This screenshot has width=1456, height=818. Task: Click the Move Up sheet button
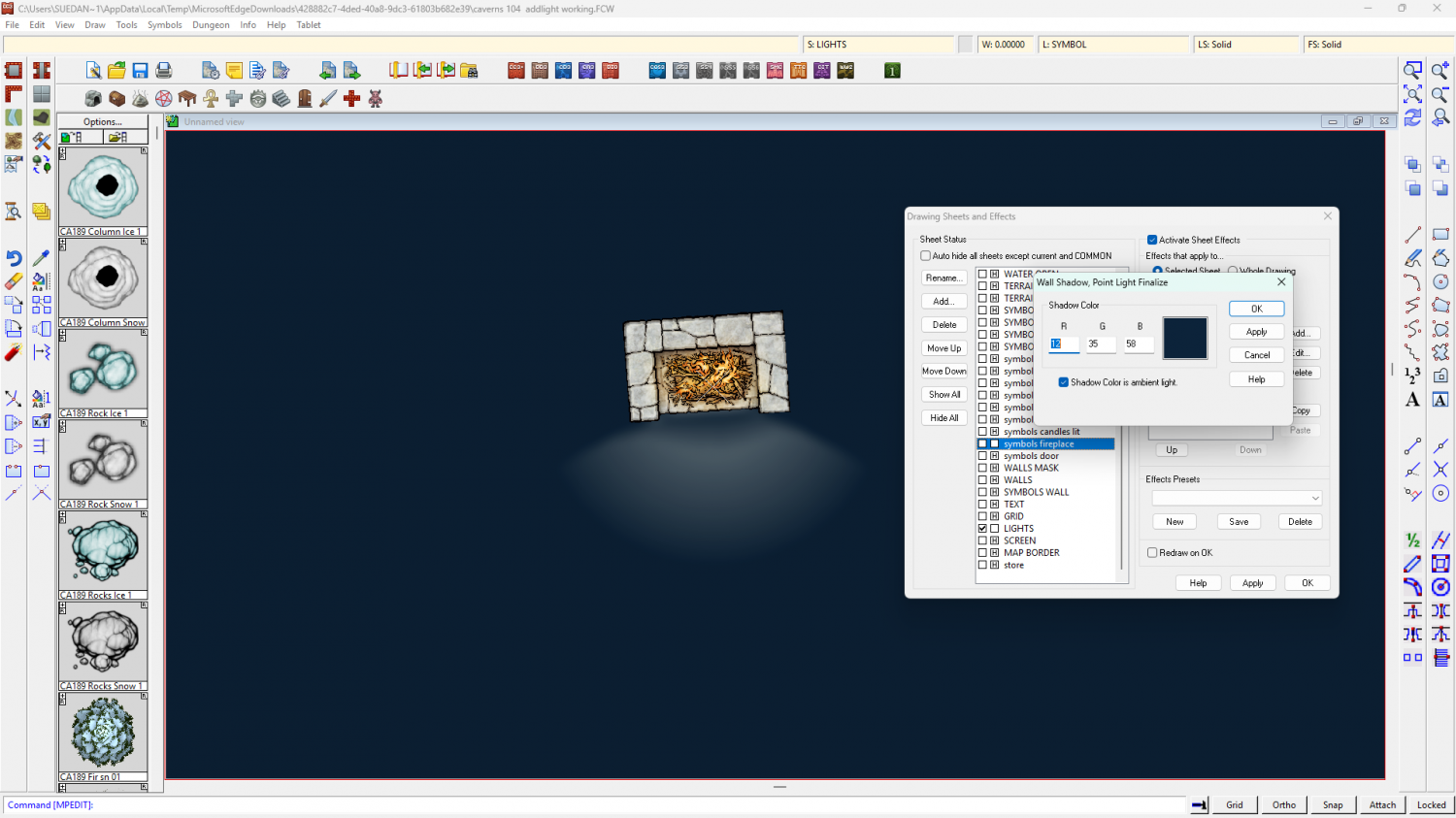tap(943, 348)
